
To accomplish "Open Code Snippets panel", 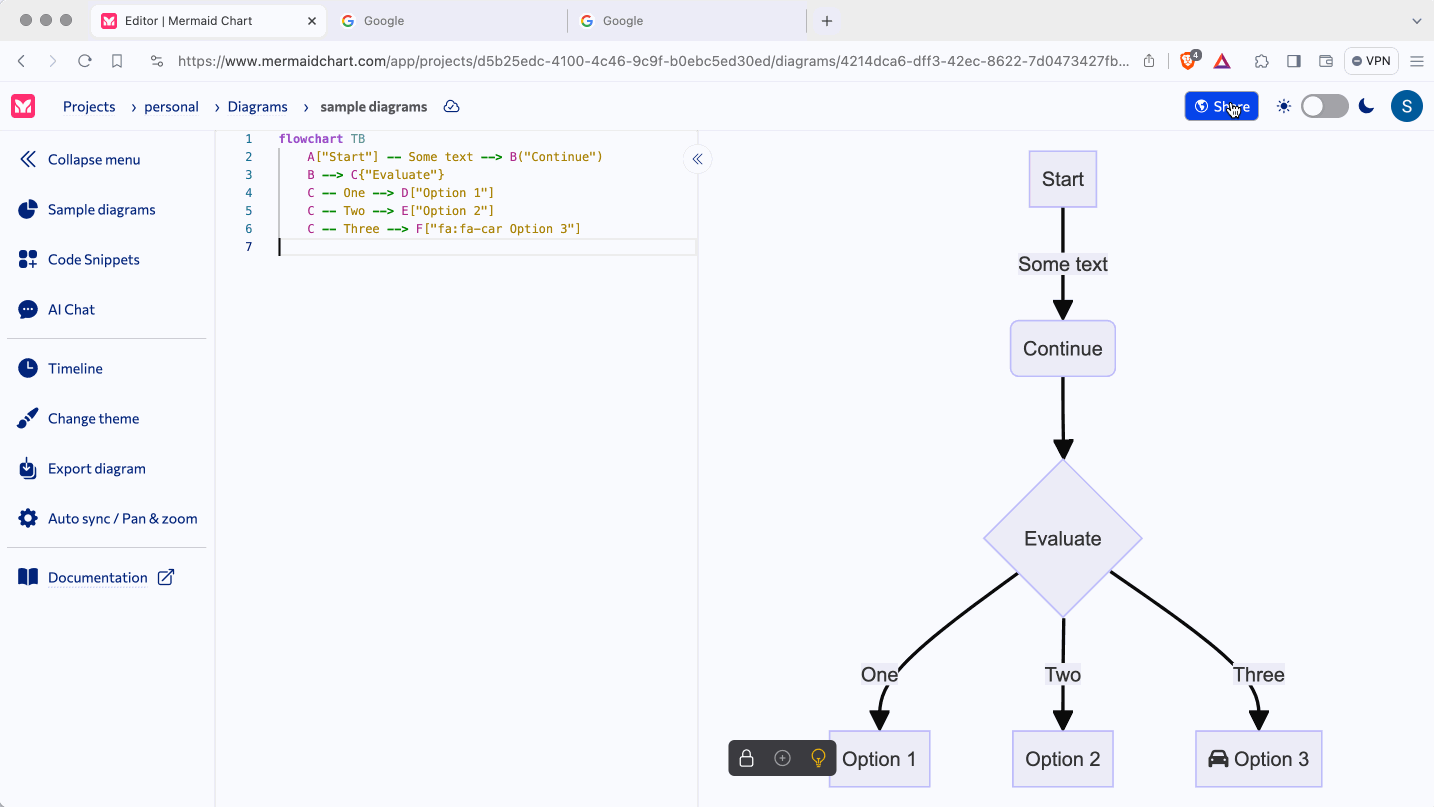I will coord(79,259).
